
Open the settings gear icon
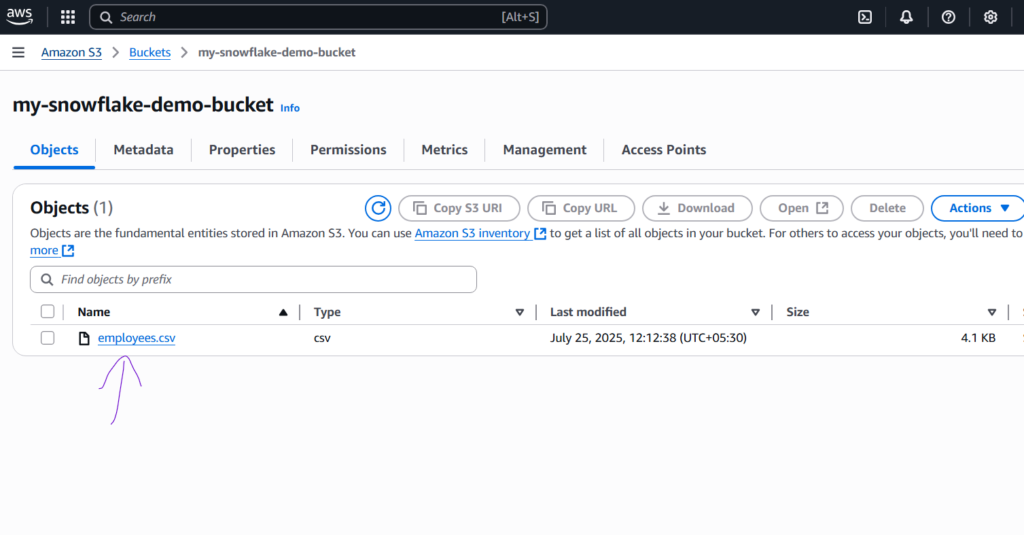[990, 17]
